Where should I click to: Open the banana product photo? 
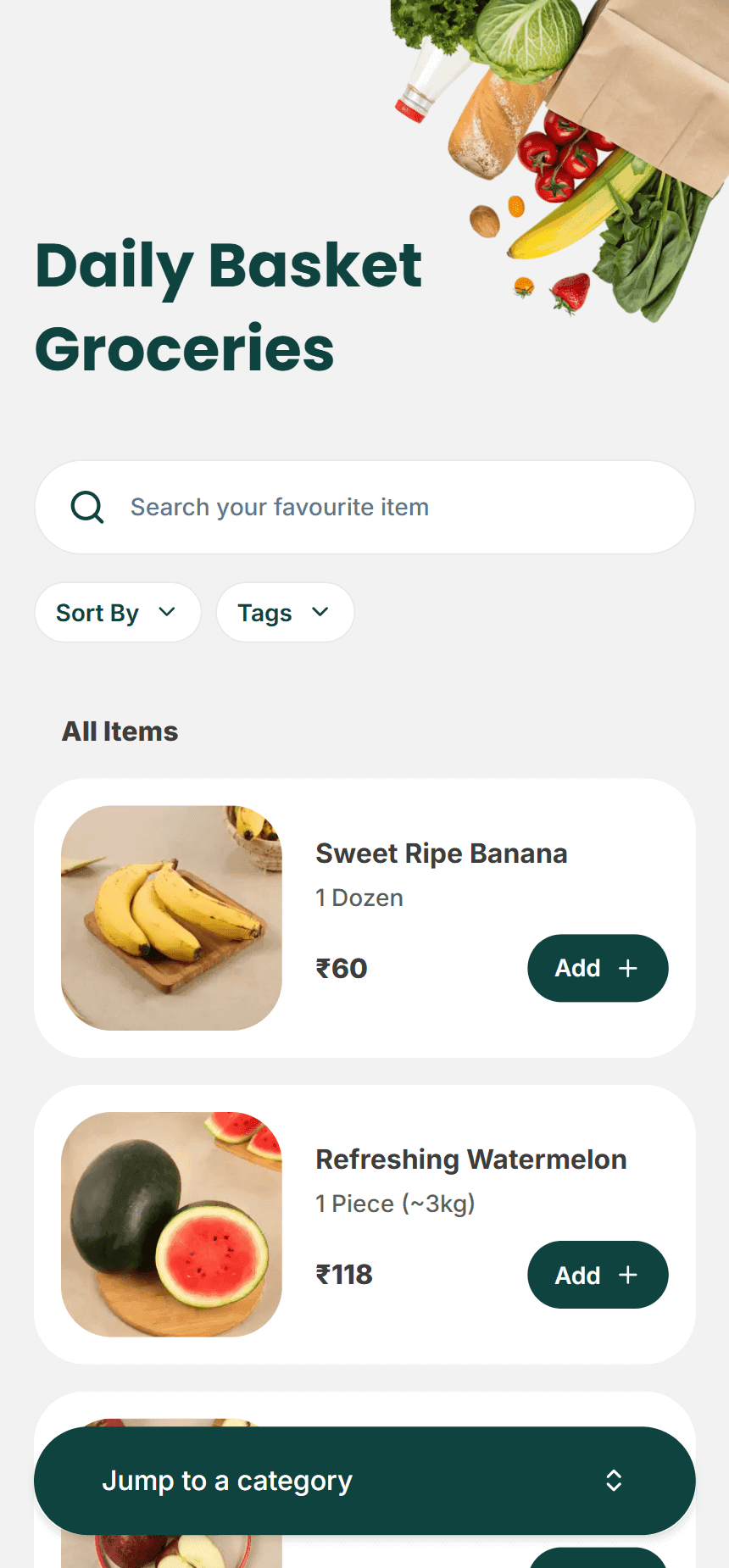point(171,918)
